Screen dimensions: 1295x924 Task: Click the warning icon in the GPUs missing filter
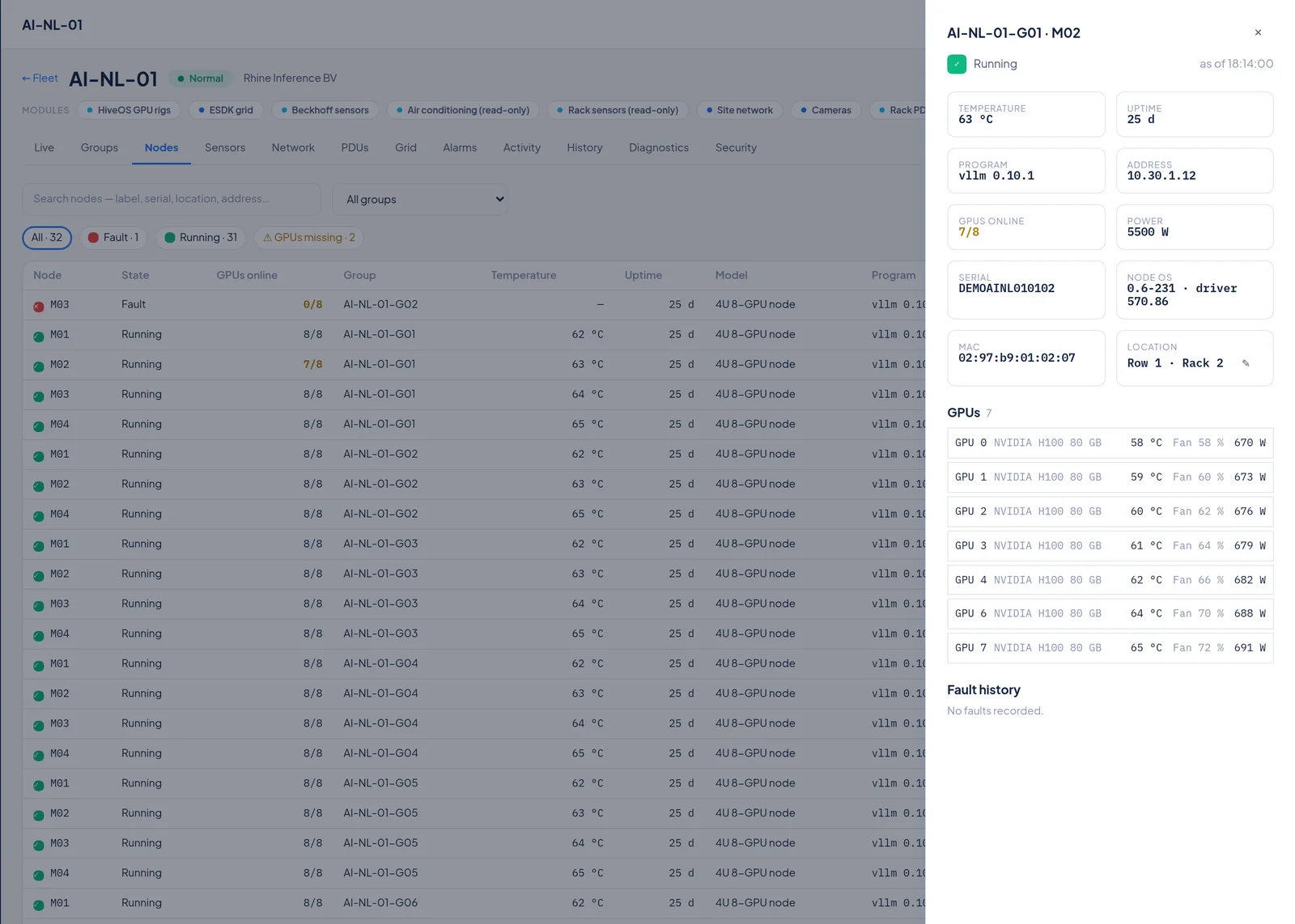[267, 238]
